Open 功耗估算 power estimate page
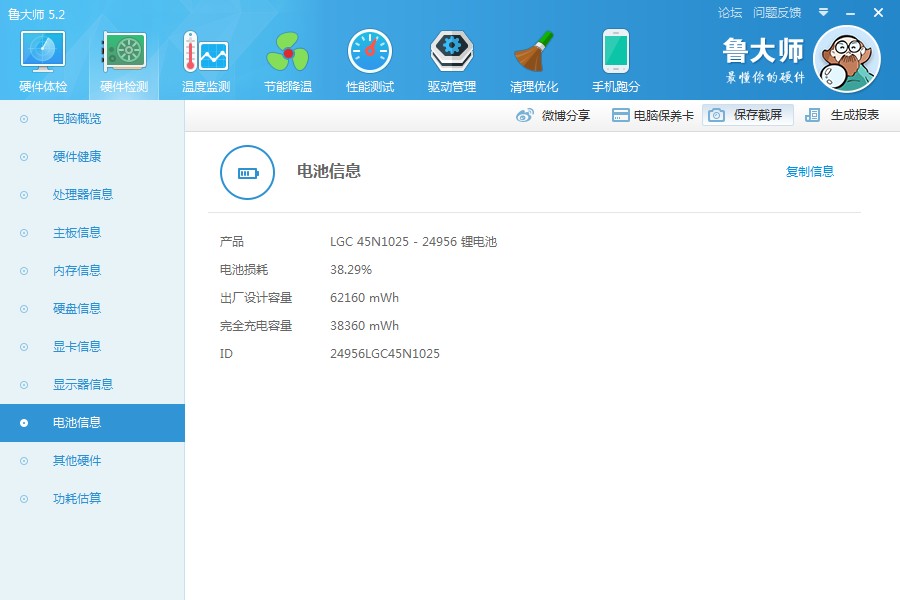Image resolution: width=900 pixels, height=600 pixels. pyautogui.click(x=77, y=498)
